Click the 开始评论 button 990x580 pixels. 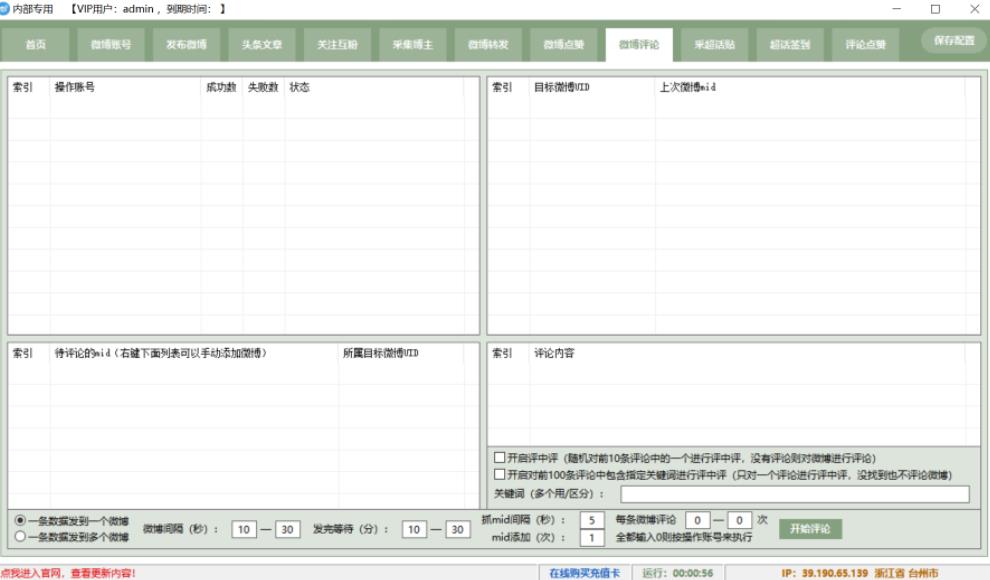coord(810,528)
